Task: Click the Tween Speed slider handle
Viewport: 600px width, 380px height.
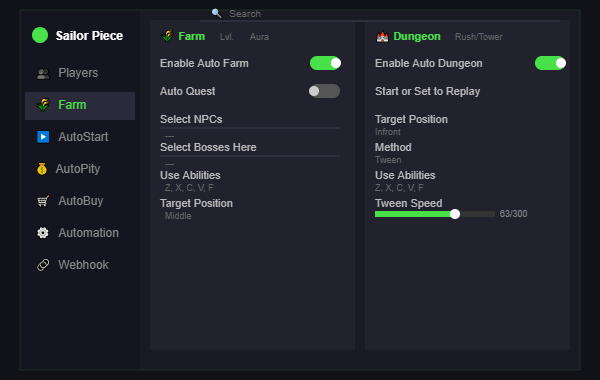Action: [x=455, y=214]
